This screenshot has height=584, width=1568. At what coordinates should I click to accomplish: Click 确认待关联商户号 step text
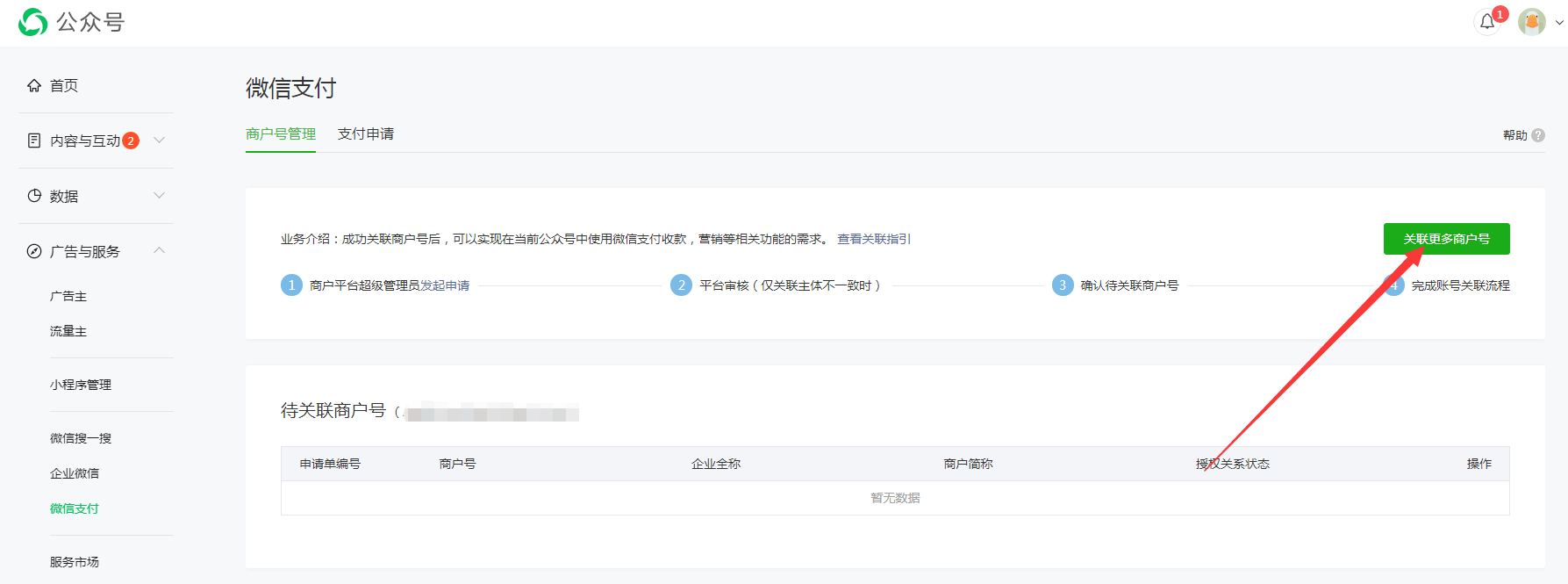point(1130,285)
